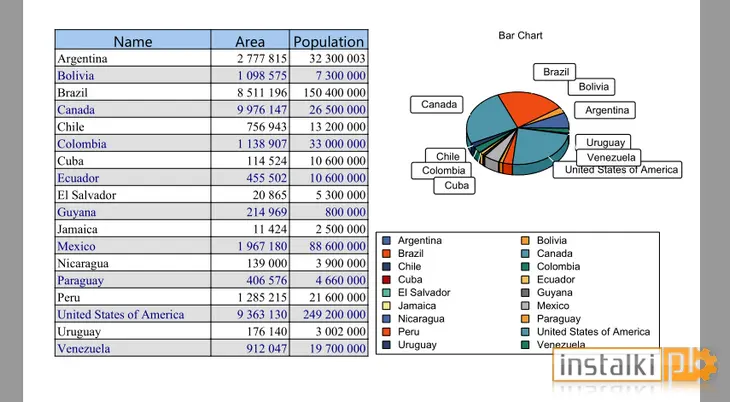Image resolution: width=730 pixels, height=402 pixels.
Task: Select the Bolivia row name cell
Action: (133, 75)
